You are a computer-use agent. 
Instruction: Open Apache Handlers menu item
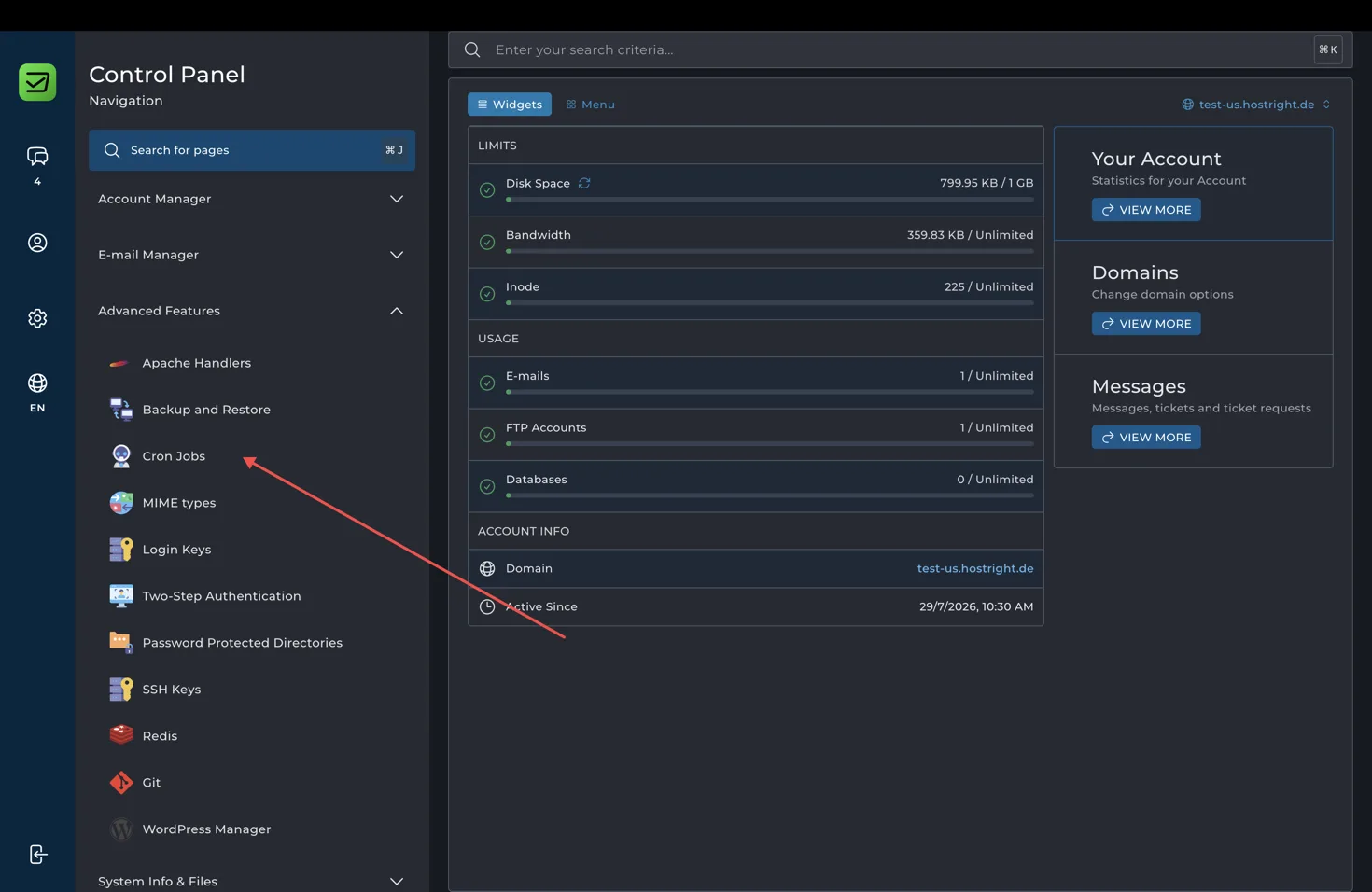(197, 363)
